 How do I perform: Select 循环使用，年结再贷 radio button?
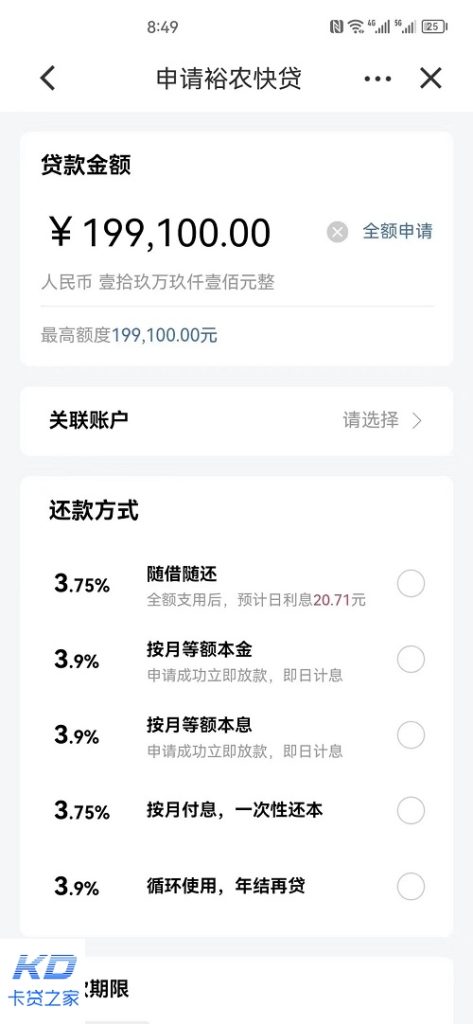coord(411,886)
